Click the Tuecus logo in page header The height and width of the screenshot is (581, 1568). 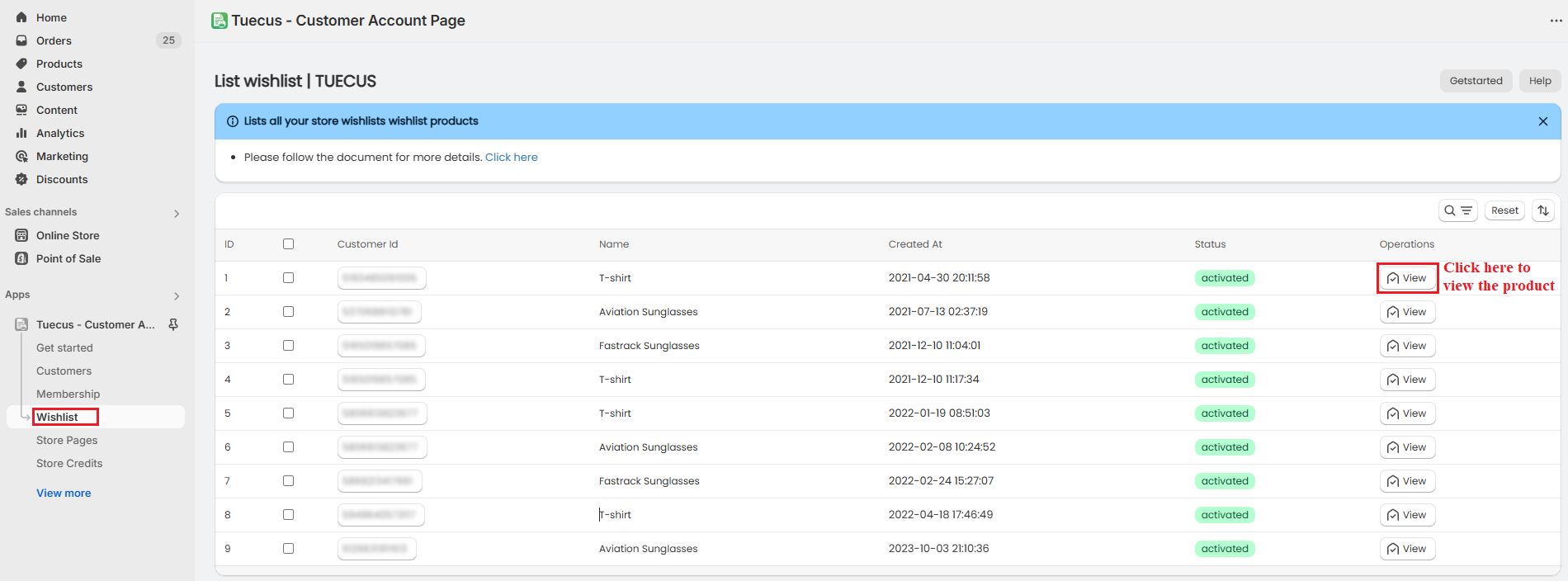(x=220, y=21)
